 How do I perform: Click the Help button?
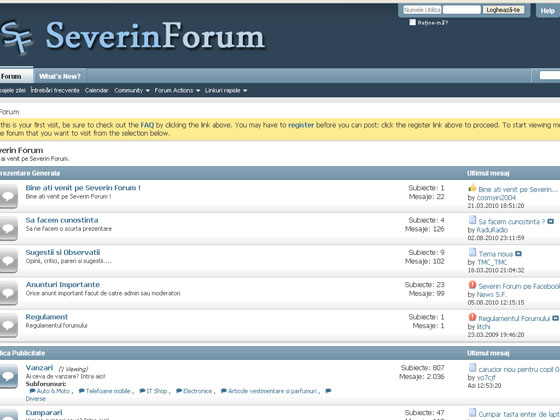point(547,11)
